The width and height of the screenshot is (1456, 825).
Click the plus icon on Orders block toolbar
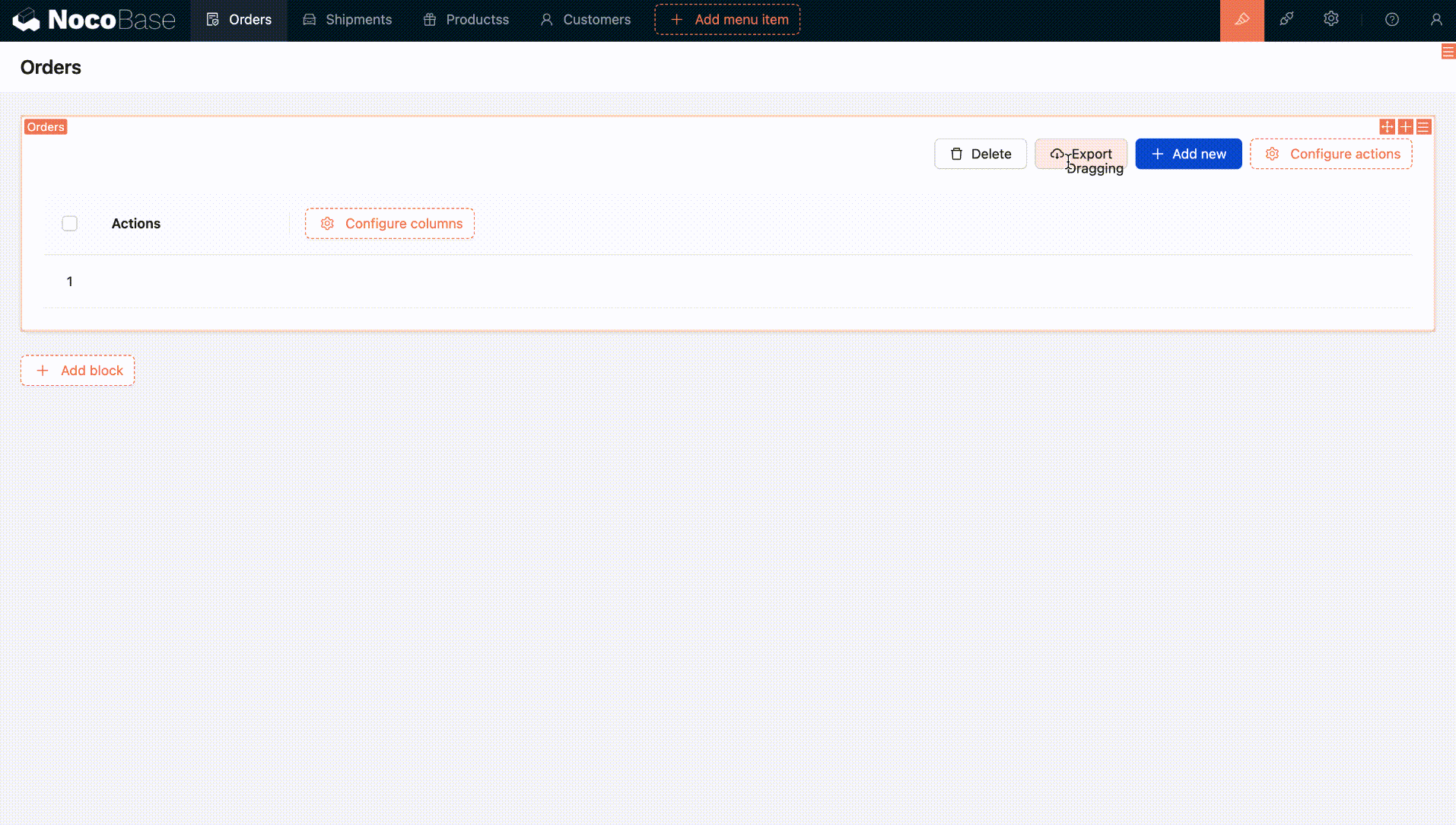click(x=1405, y=127)
